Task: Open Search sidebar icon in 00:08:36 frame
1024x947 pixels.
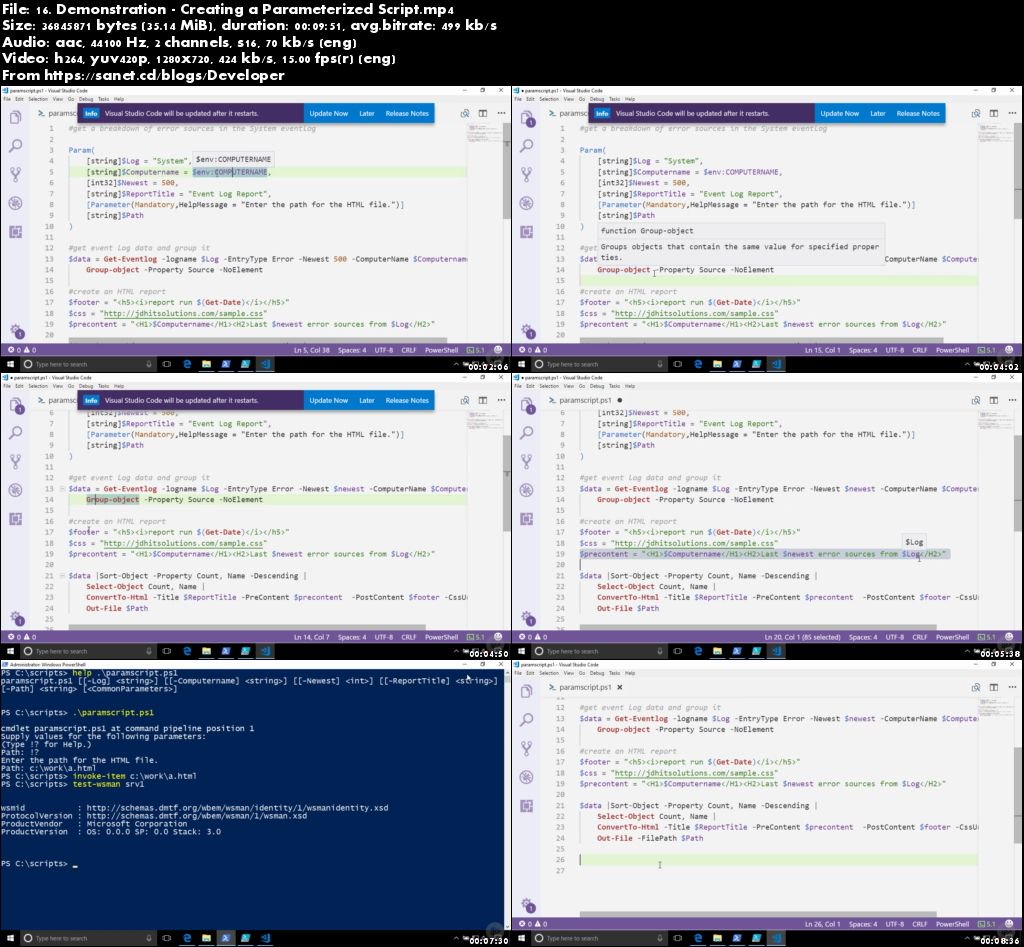Action: tap(527, 720)
